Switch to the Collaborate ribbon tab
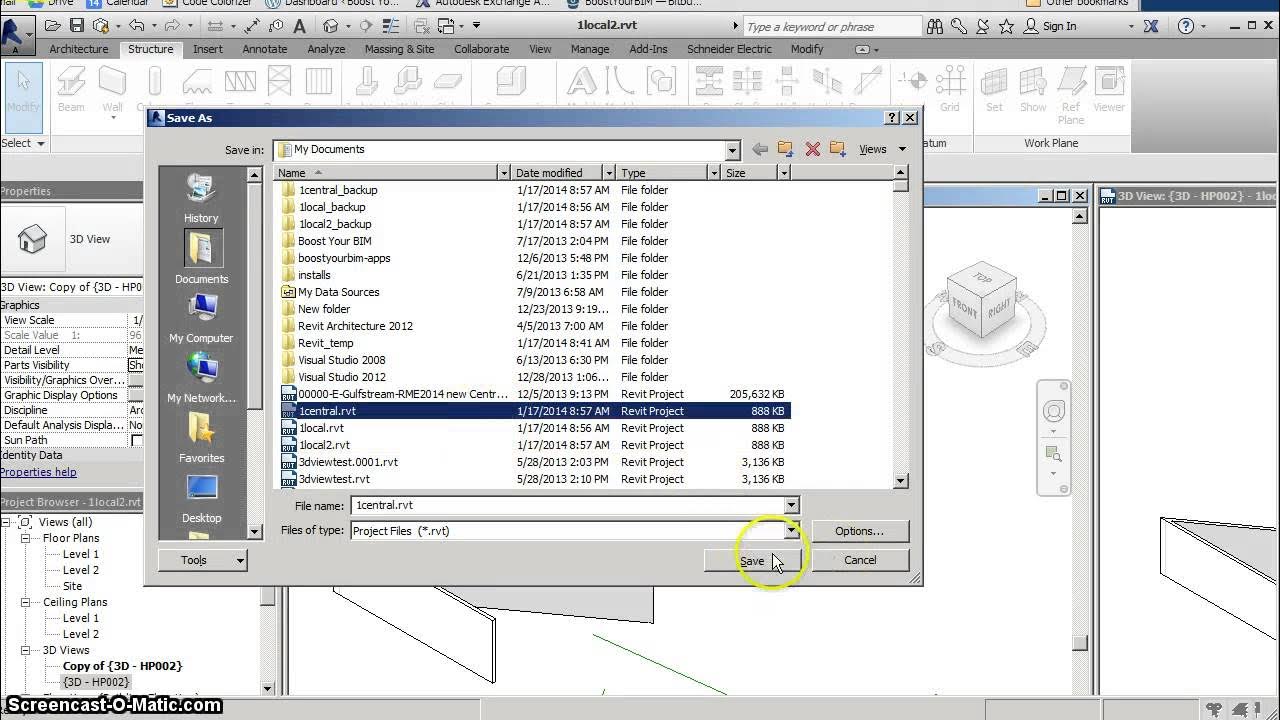Screen dimensions: 1280x720 (x=481, y=49)
